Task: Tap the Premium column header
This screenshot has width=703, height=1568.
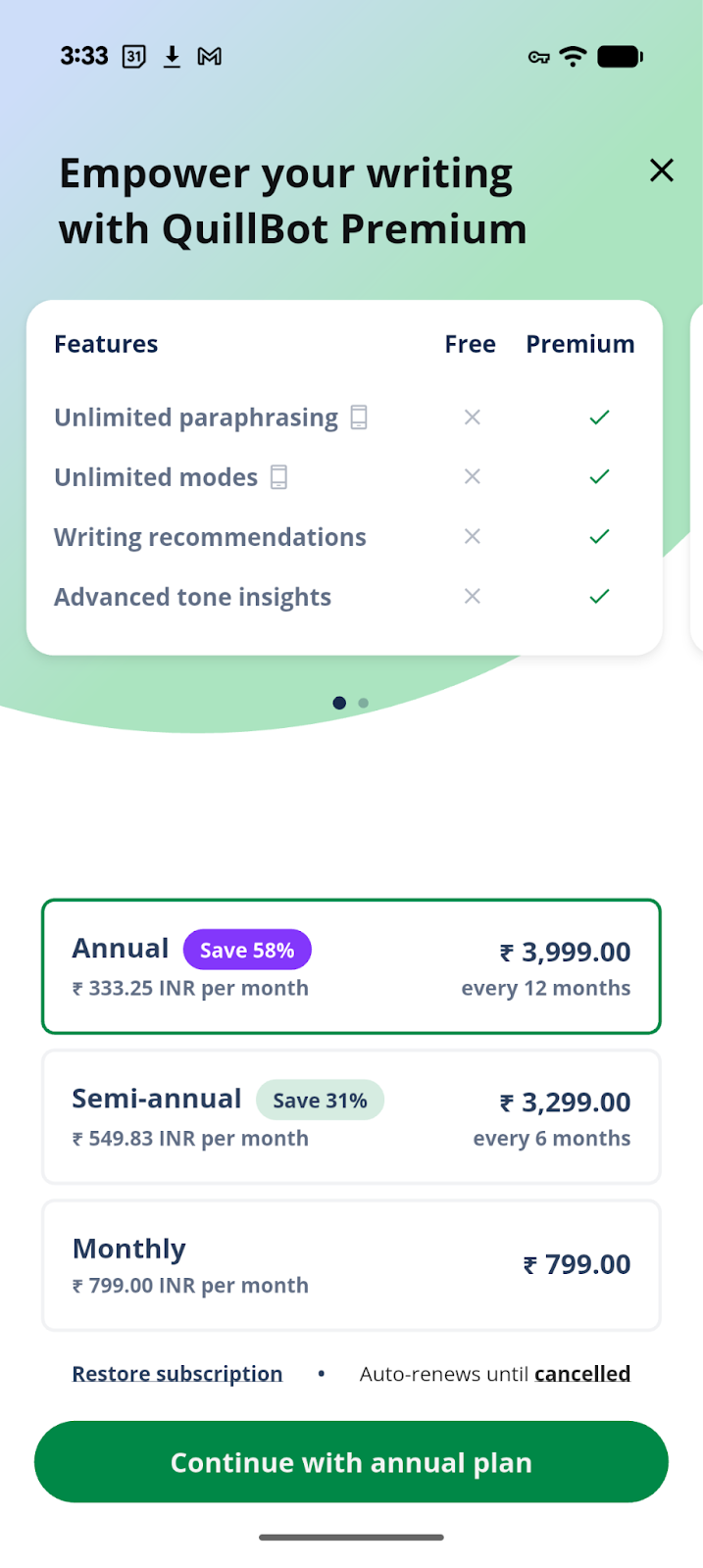Action: click(x=579, y=344)
